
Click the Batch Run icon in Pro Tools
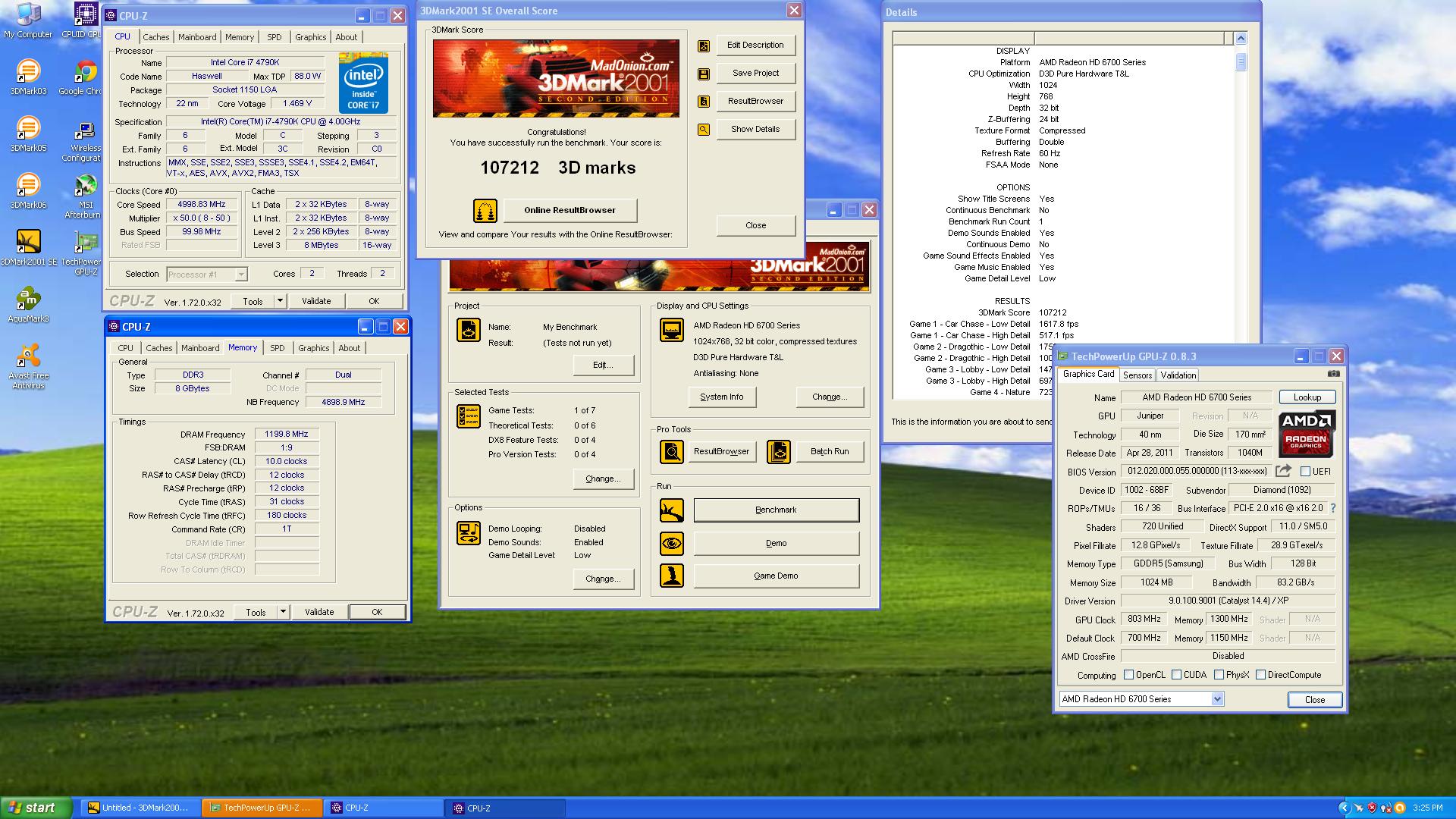point(779,452)
